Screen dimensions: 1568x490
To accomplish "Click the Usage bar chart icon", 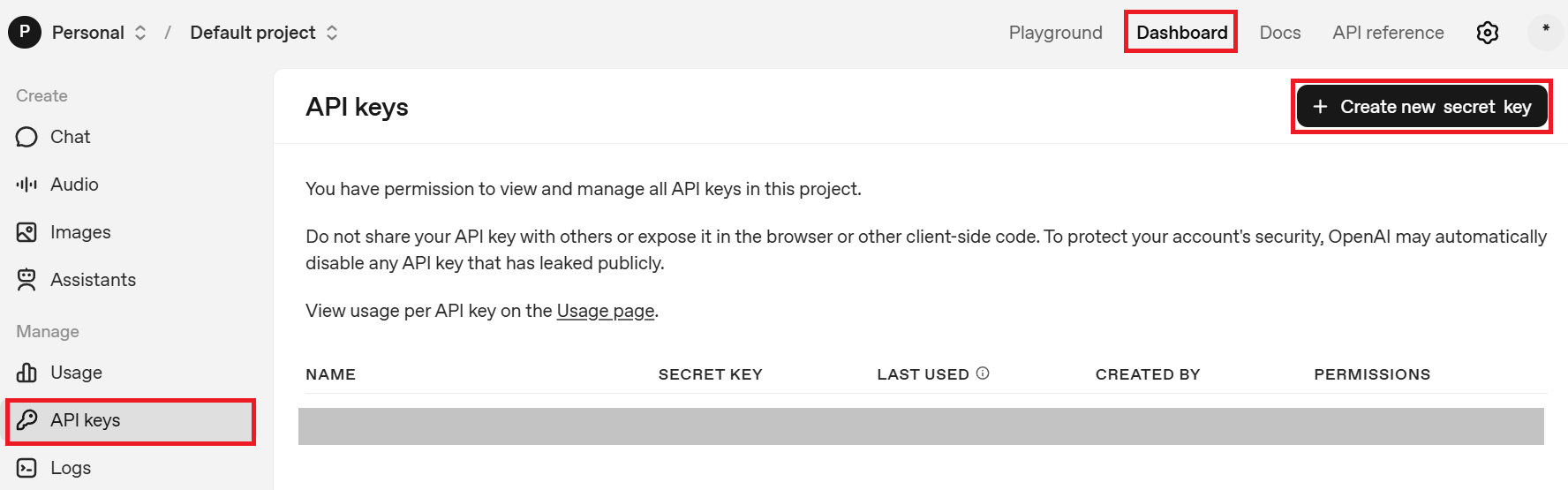I will click(x=26, y=373).
